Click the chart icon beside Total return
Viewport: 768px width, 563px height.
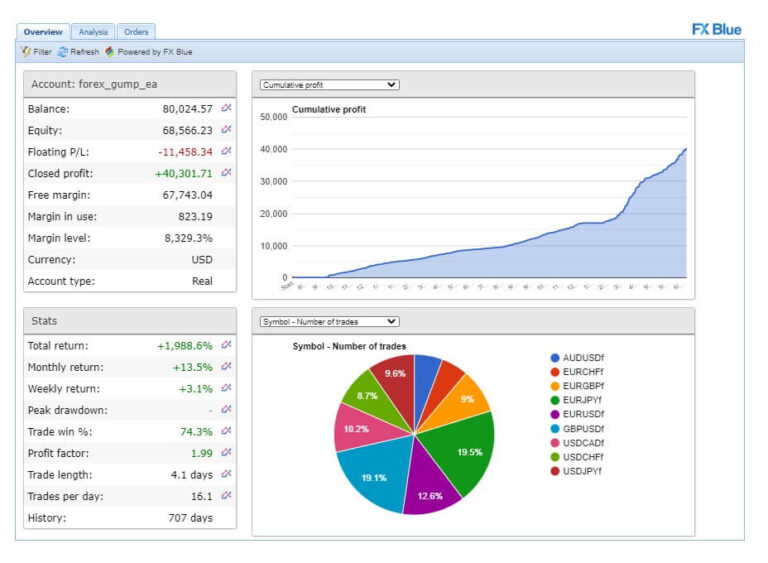pyautogui.click(x=226, y=345)
